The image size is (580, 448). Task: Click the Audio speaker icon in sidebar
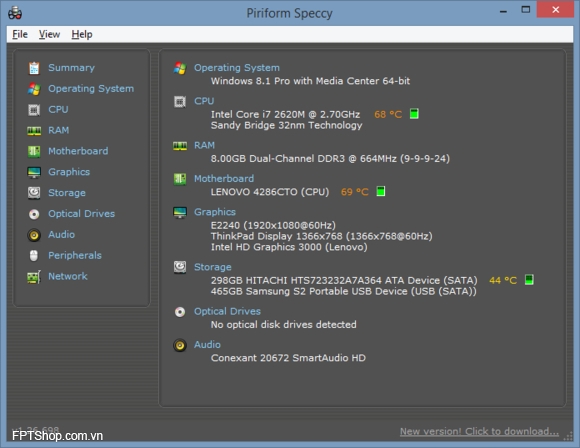pos(34,235)
